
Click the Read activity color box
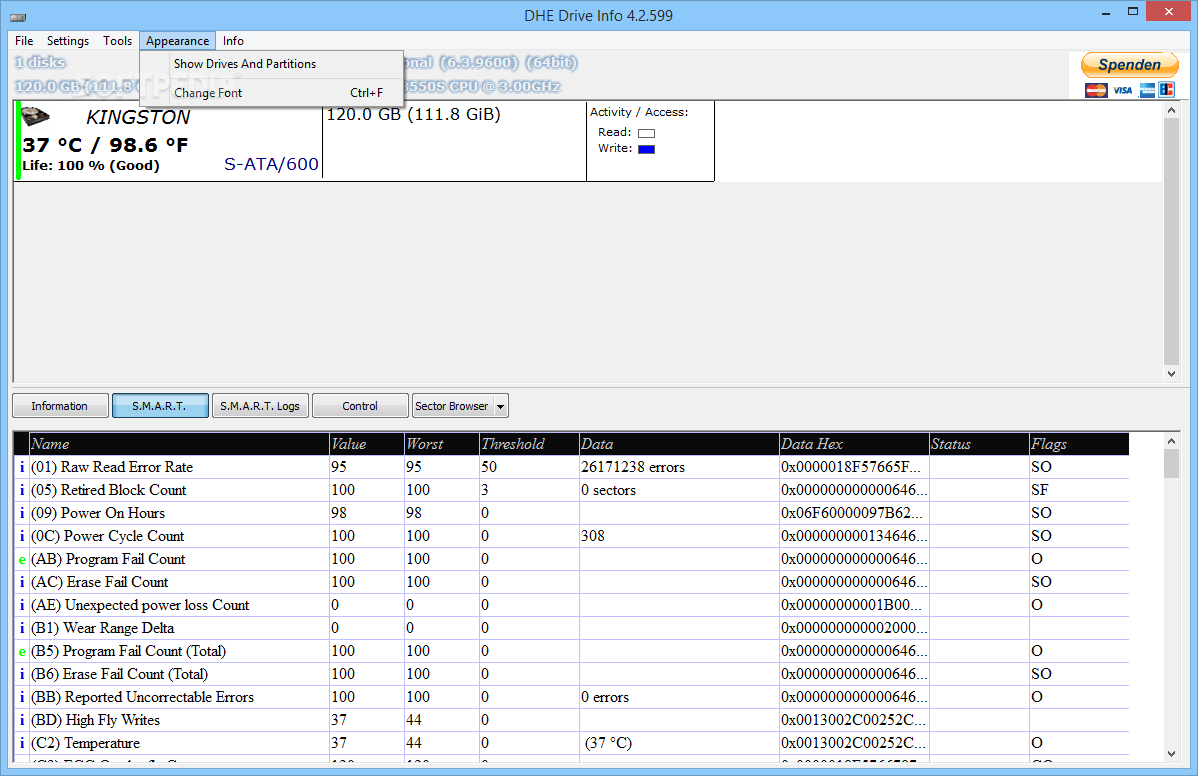pos(646,133)
